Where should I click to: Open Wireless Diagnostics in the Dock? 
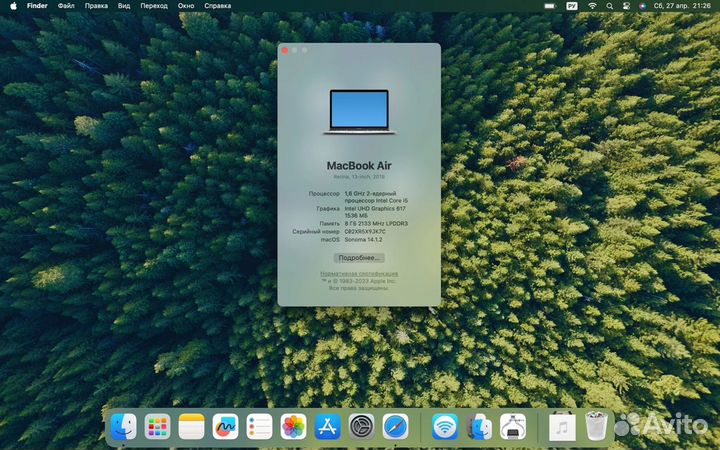pos(445,427)
